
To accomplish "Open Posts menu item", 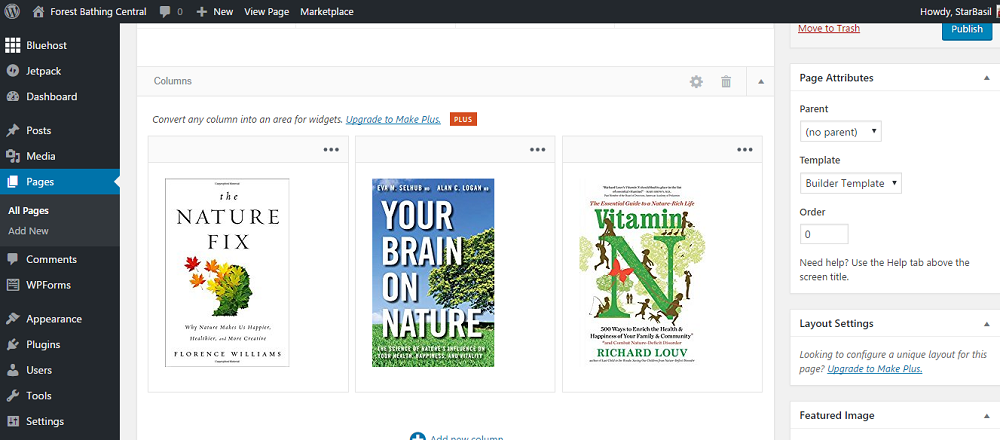I will (x=38, y=130).
